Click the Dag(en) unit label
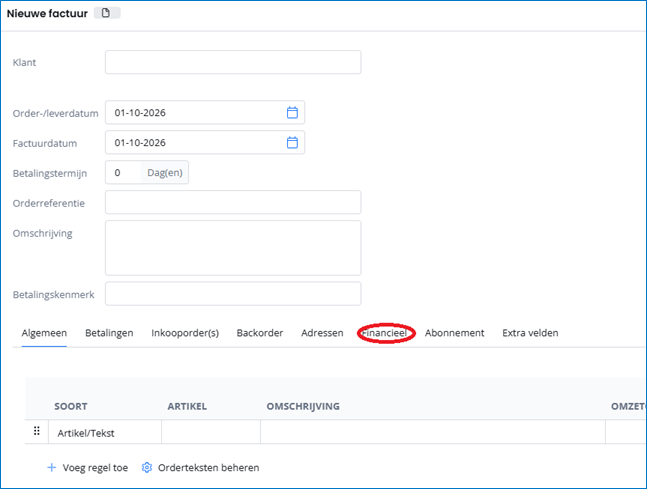 (165, 172)
